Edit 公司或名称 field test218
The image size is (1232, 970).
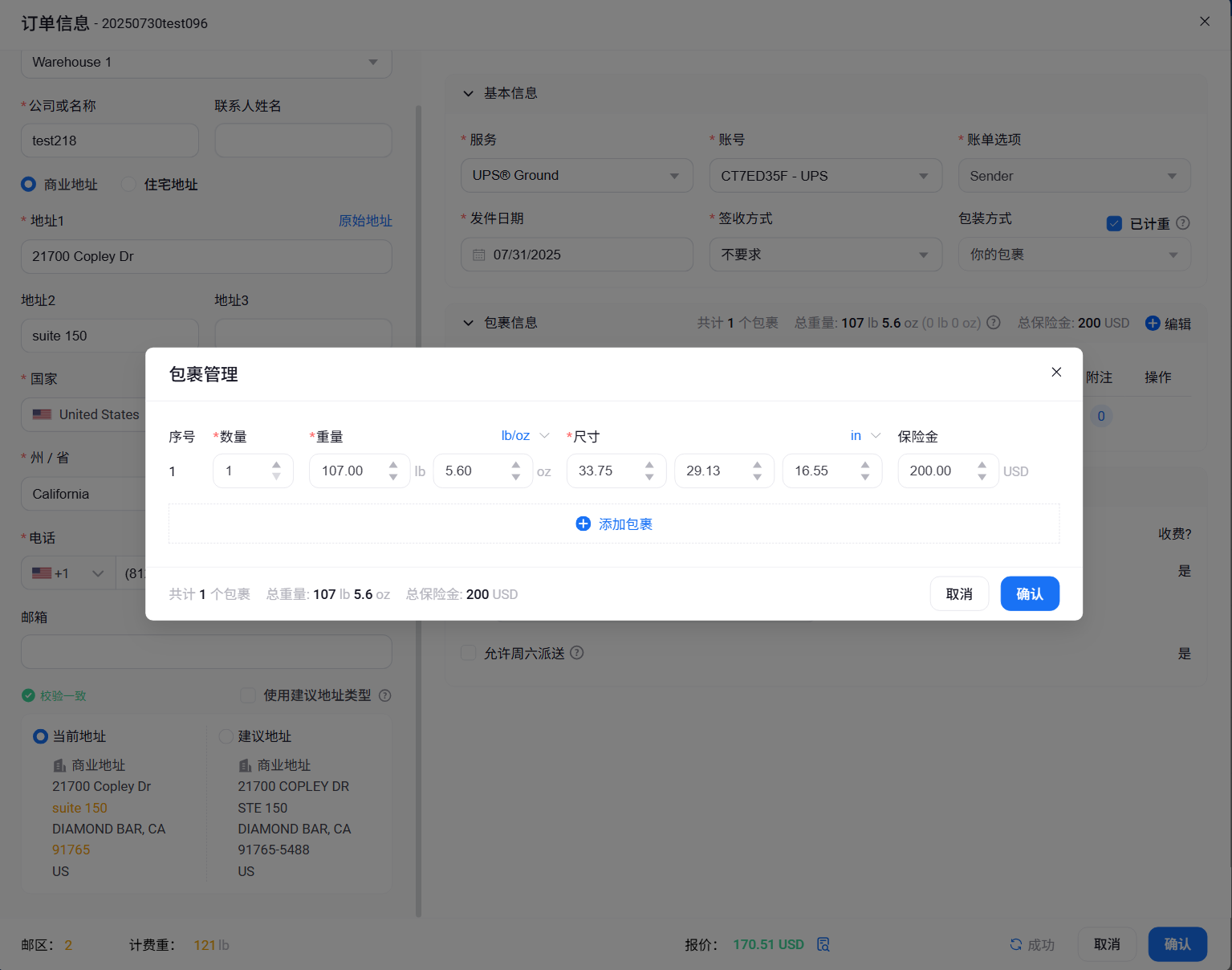[x=110, y=141]
